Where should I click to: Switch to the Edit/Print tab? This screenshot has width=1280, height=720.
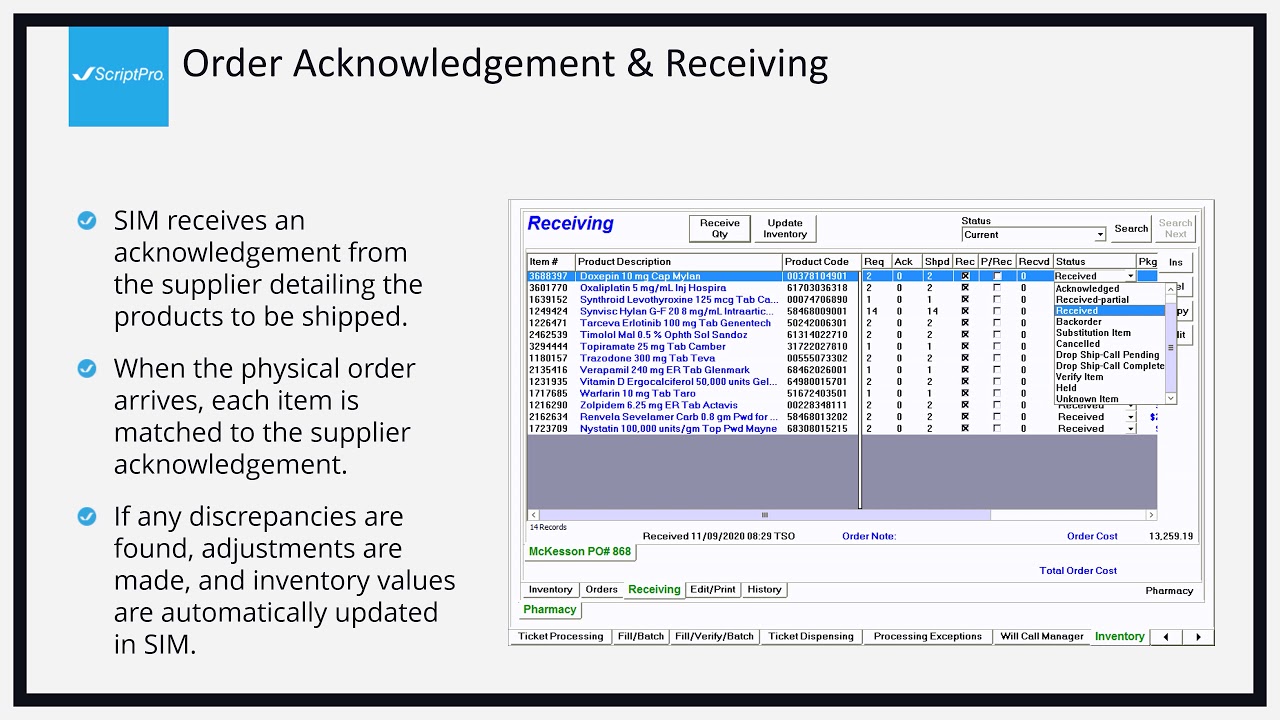point(713,590)
